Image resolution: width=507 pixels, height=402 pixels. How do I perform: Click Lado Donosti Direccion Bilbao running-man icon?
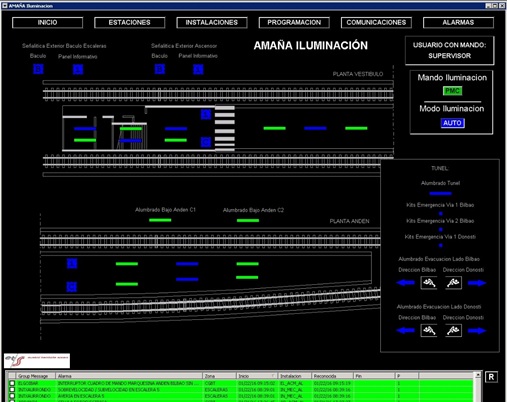[x=429, y=331]
